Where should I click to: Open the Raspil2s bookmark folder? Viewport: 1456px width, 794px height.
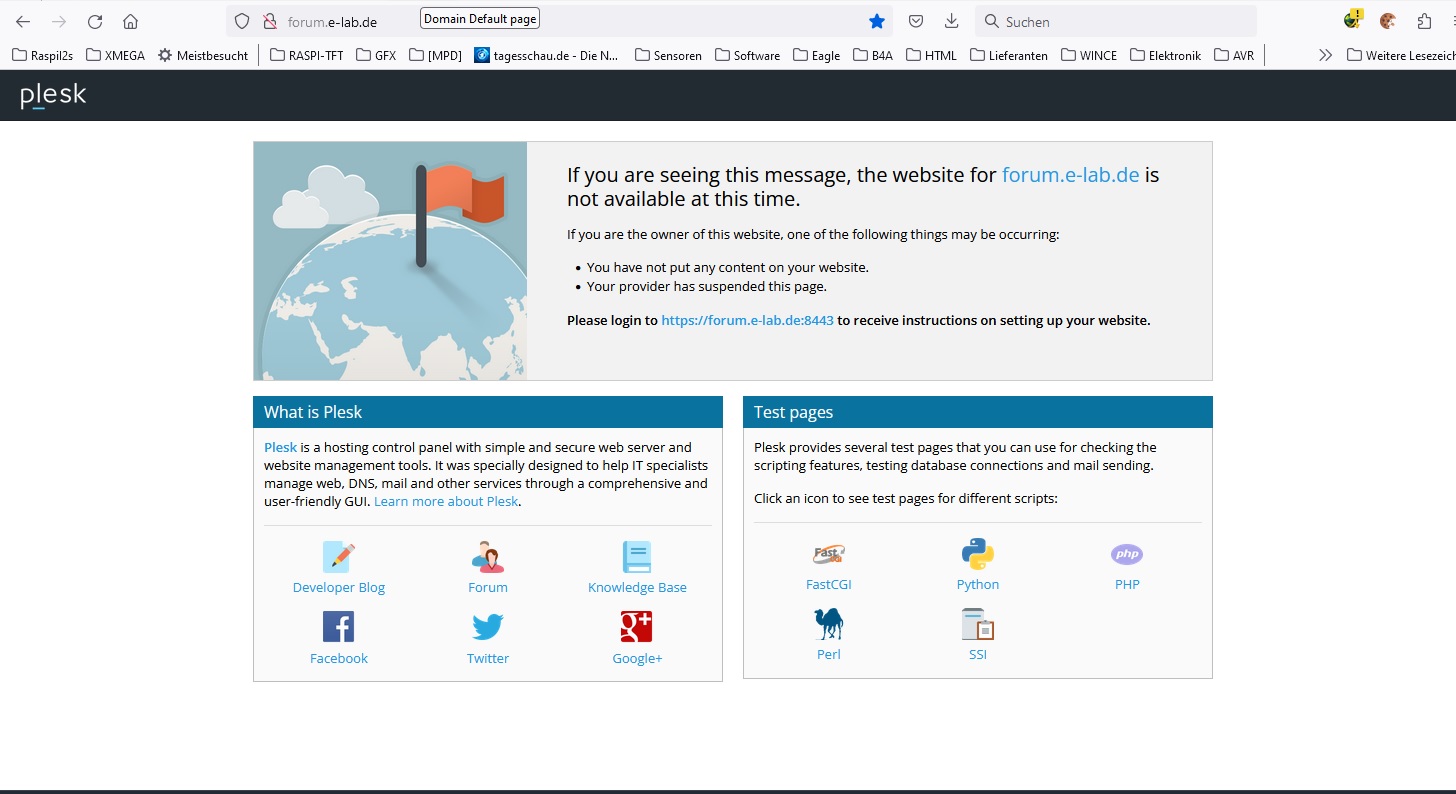click(x=42, y=55)
